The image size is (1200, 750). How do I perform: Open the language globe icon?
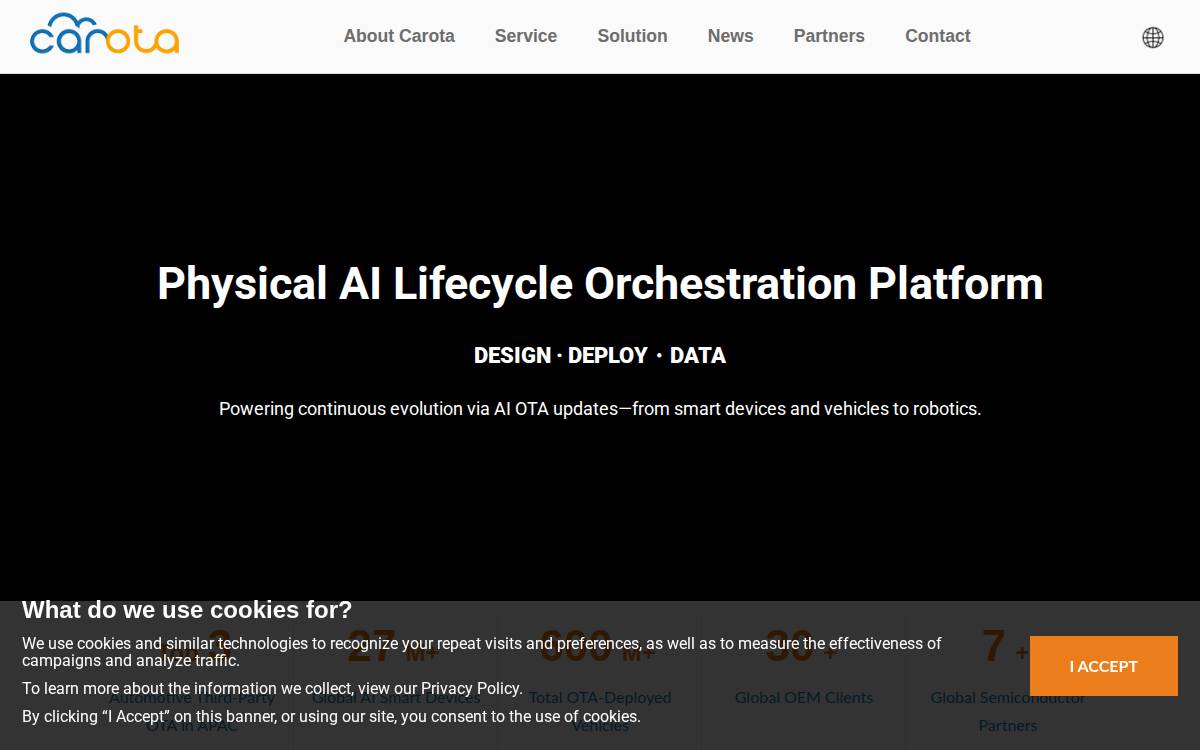[x=1153, y=37]
